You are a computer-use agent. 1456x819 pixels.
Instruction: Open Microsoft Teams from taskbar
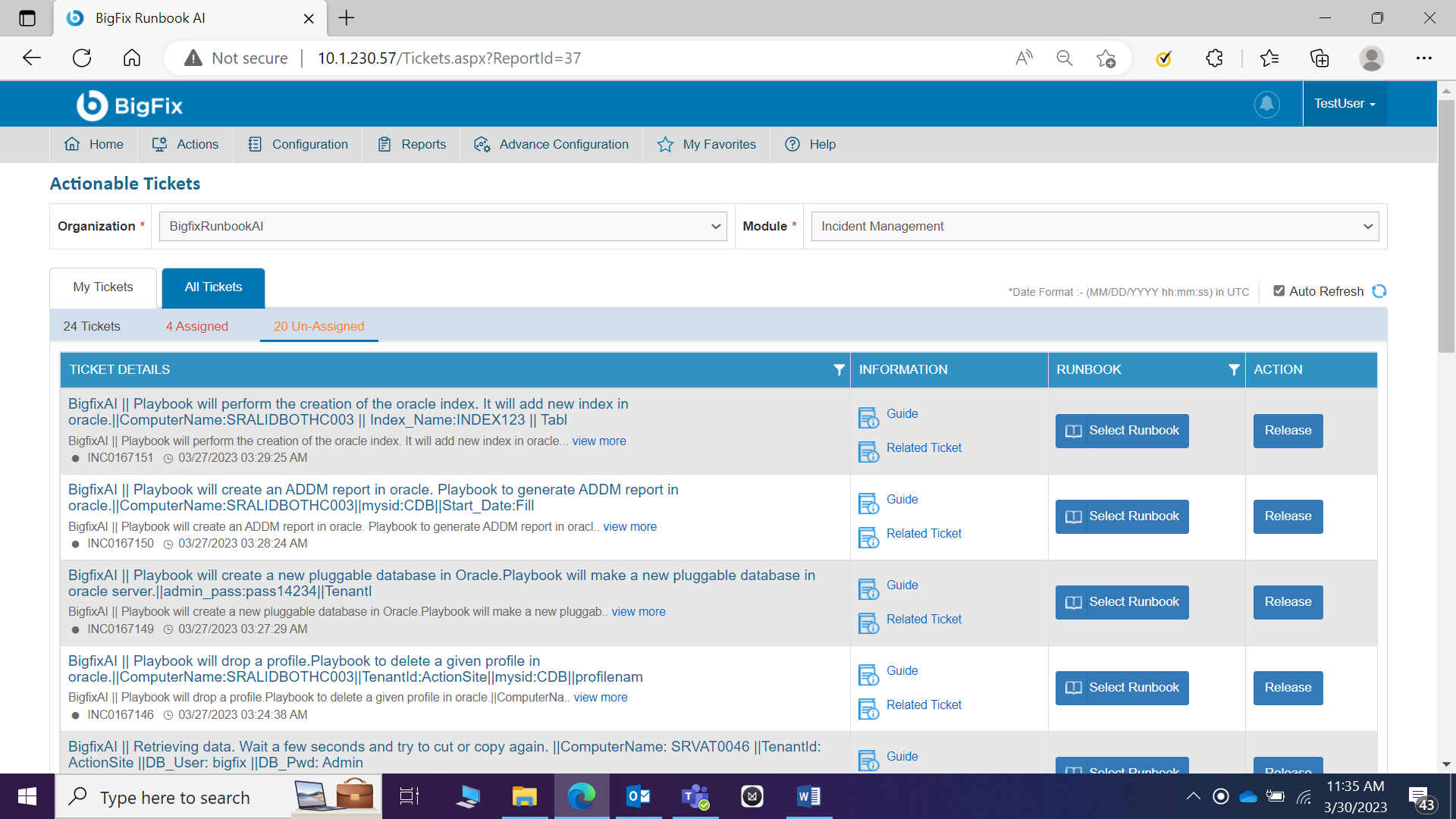pos(695,796)
